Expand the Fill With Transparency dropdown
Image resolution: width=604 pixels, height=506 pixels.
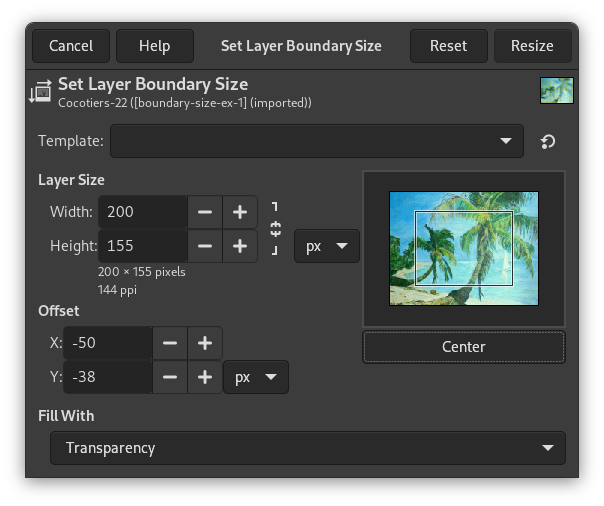point(307,448)
